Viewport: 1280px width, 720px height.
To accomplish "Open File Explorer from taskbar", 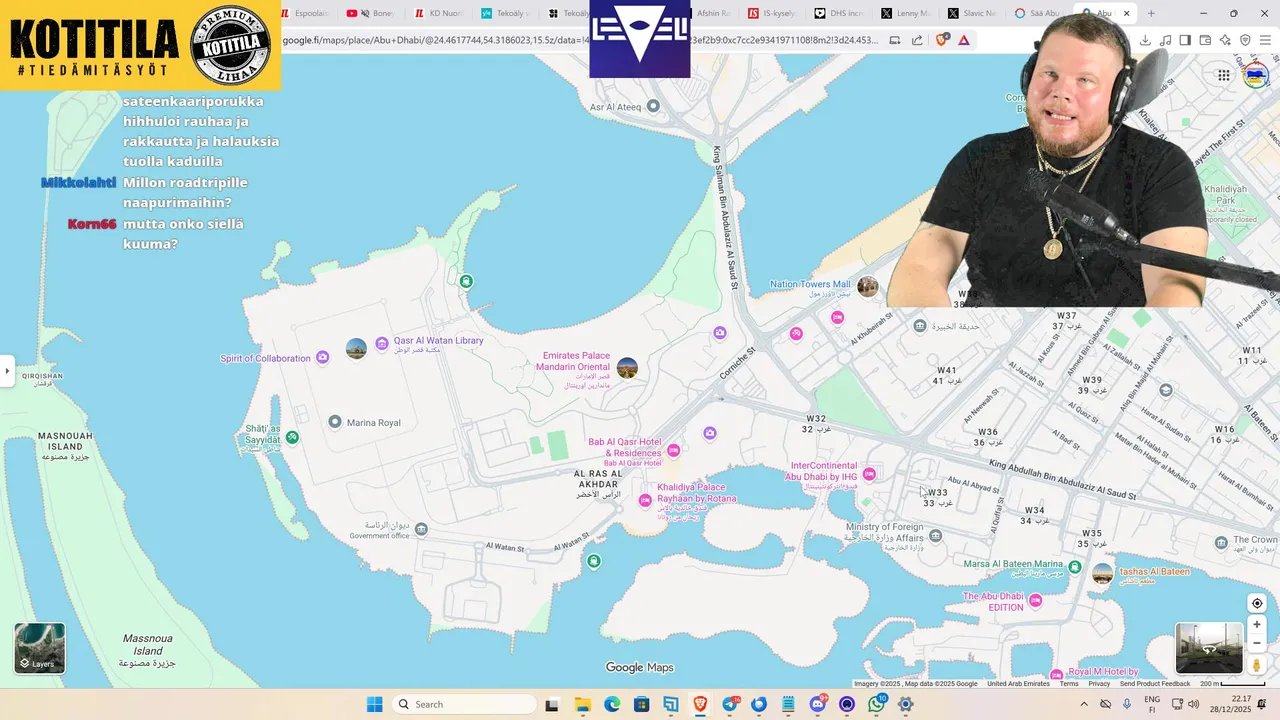I will coord(582,704).
